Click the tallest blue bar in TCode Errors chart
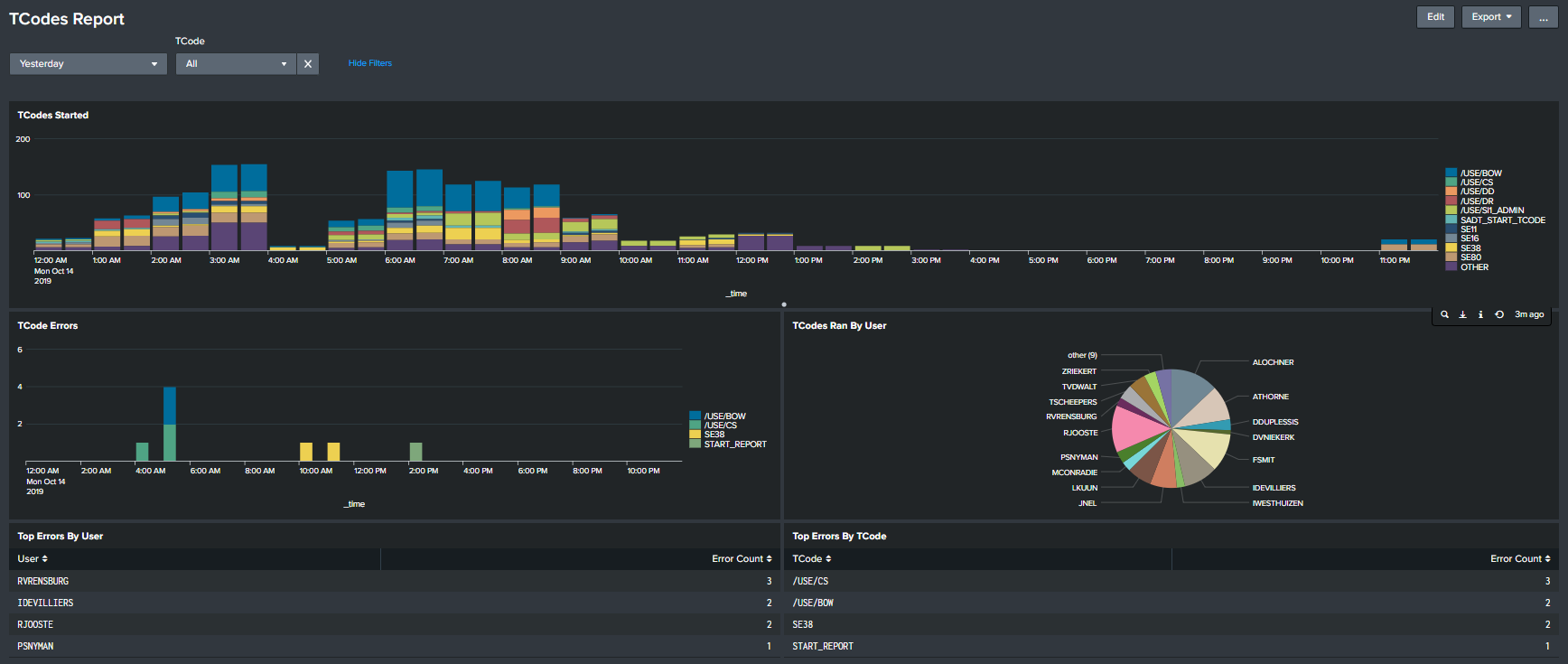 click(170, 406)
